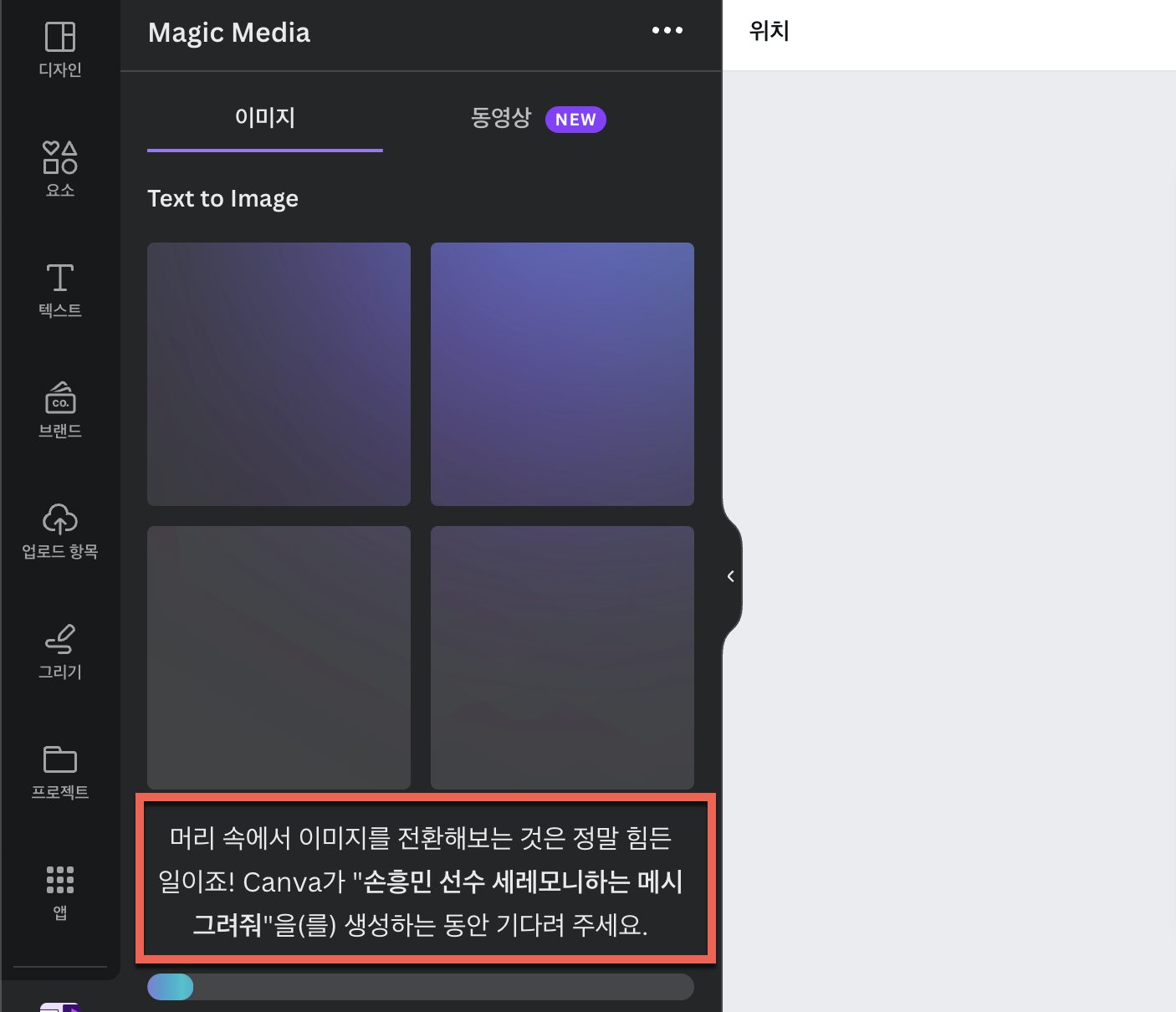Open the 프로젝트 (Projects) sidebar panel
The image size is (1176, 1012).
click(60, 772)
